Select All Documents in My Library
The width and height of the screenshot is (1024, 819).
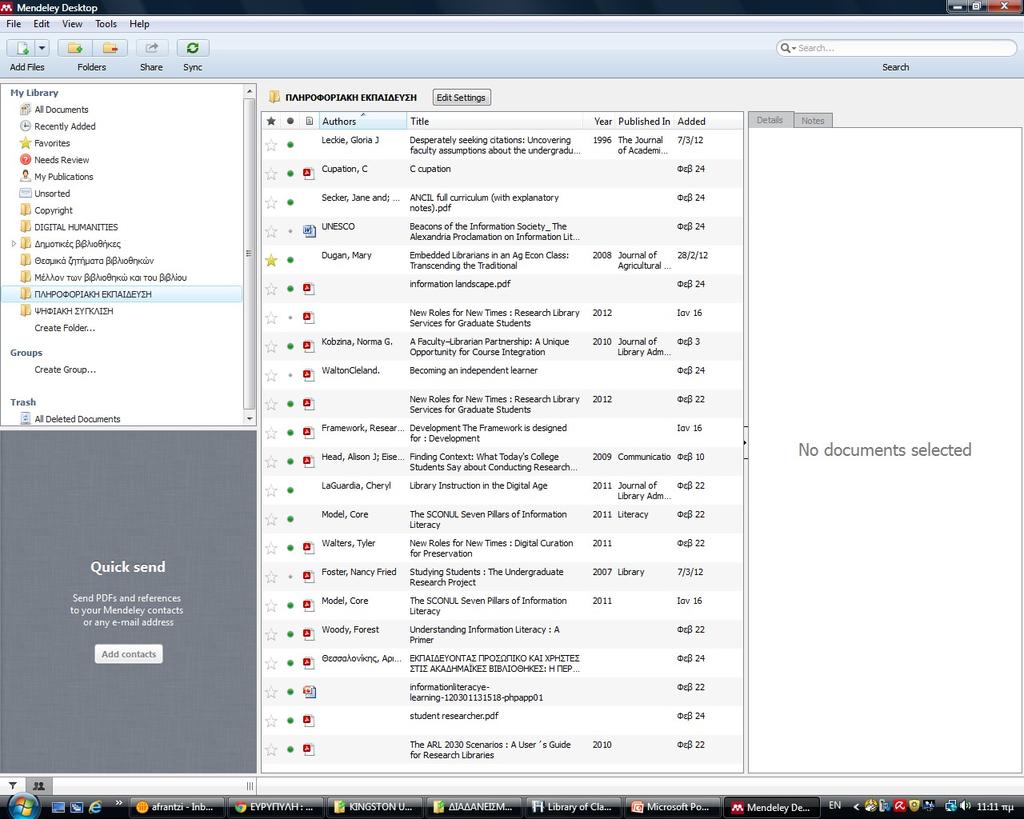coord(61,110)
